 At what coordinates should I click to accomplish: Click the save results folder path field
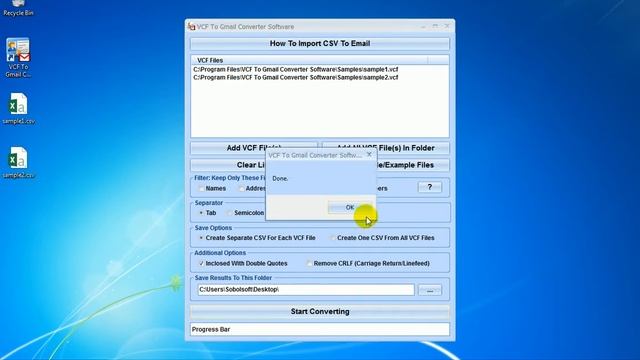306,290
